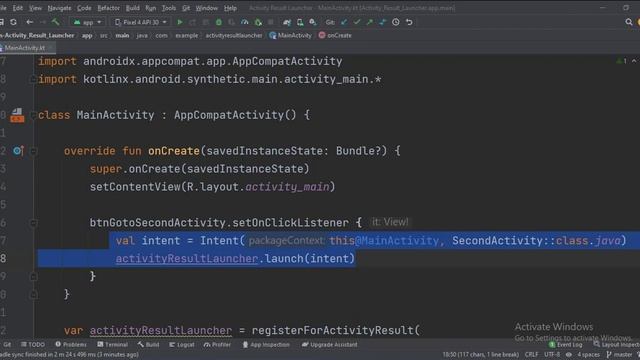
Task: Sync project with Gradle files icon
Action: [287, 22]
